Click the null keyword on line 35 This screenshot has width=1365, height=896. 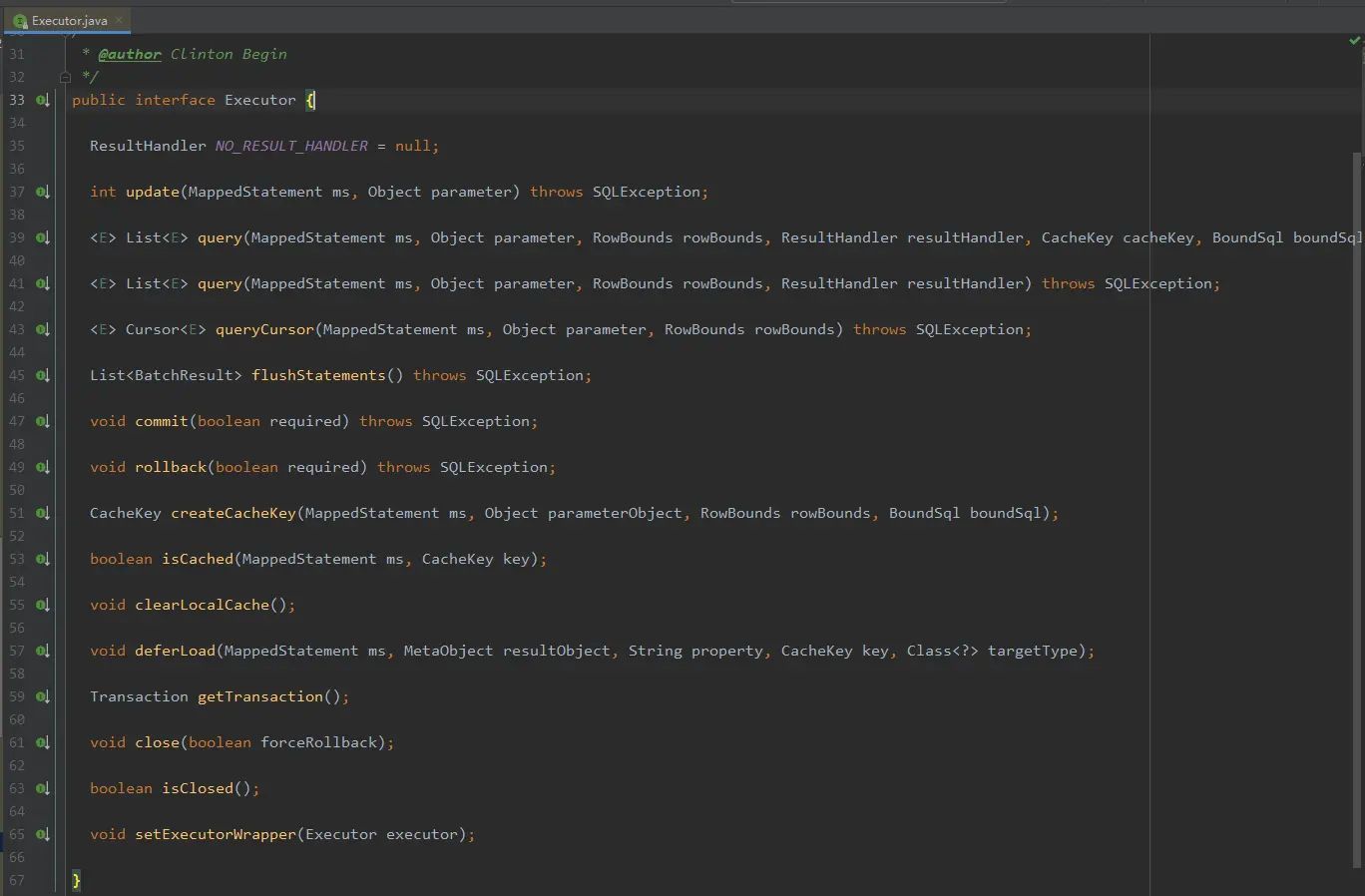coord(412,146)
